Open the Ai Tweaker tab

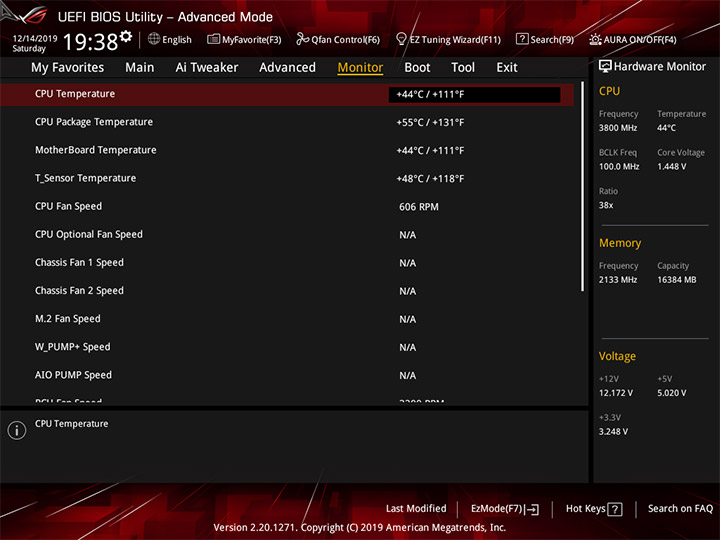(x=207, y=68)
